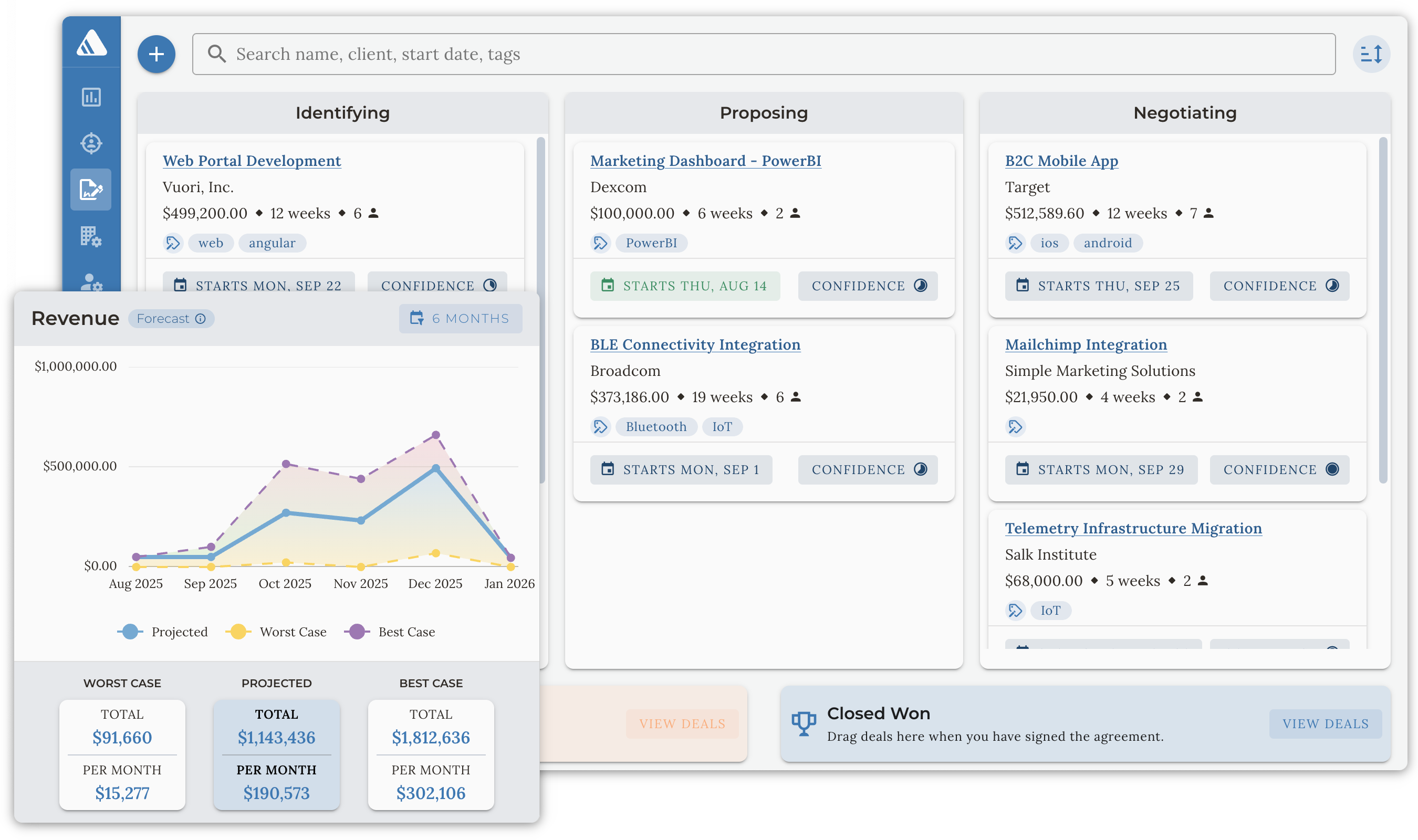Click the Forecast info icon
The width and height of the screenshot is (1418, 840).
[201, 319]
